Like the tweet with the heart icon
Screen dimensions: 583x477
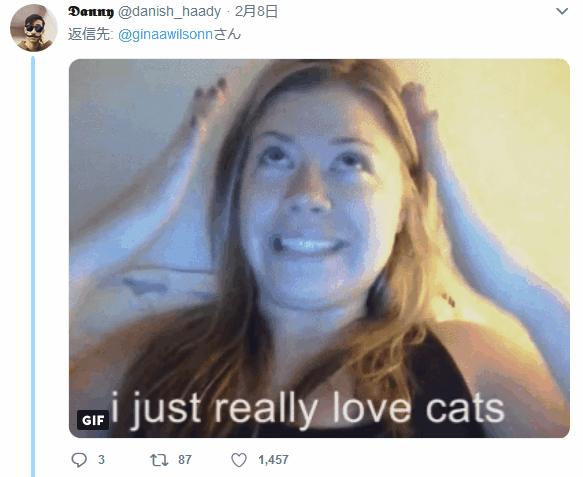click(x=239, y=460)
